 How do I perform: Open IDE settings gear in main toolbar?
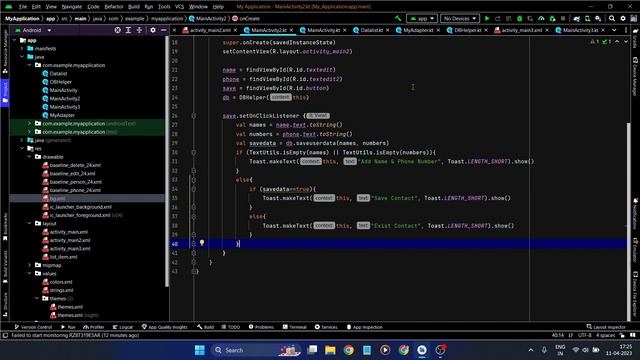[x=623, y=18]
